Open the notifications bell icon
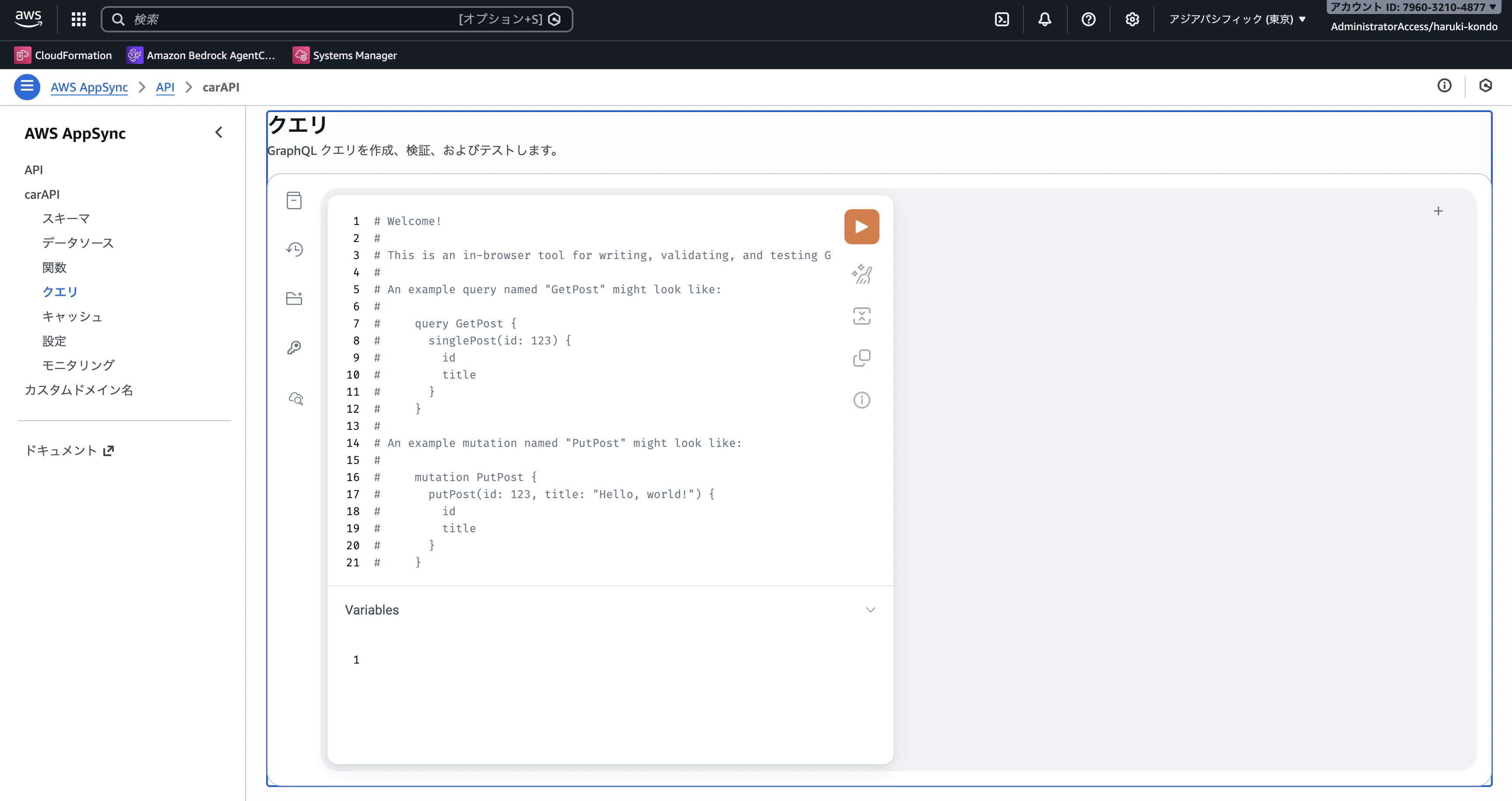This screenshot has height=801, width=1512. click(1045, 19)
